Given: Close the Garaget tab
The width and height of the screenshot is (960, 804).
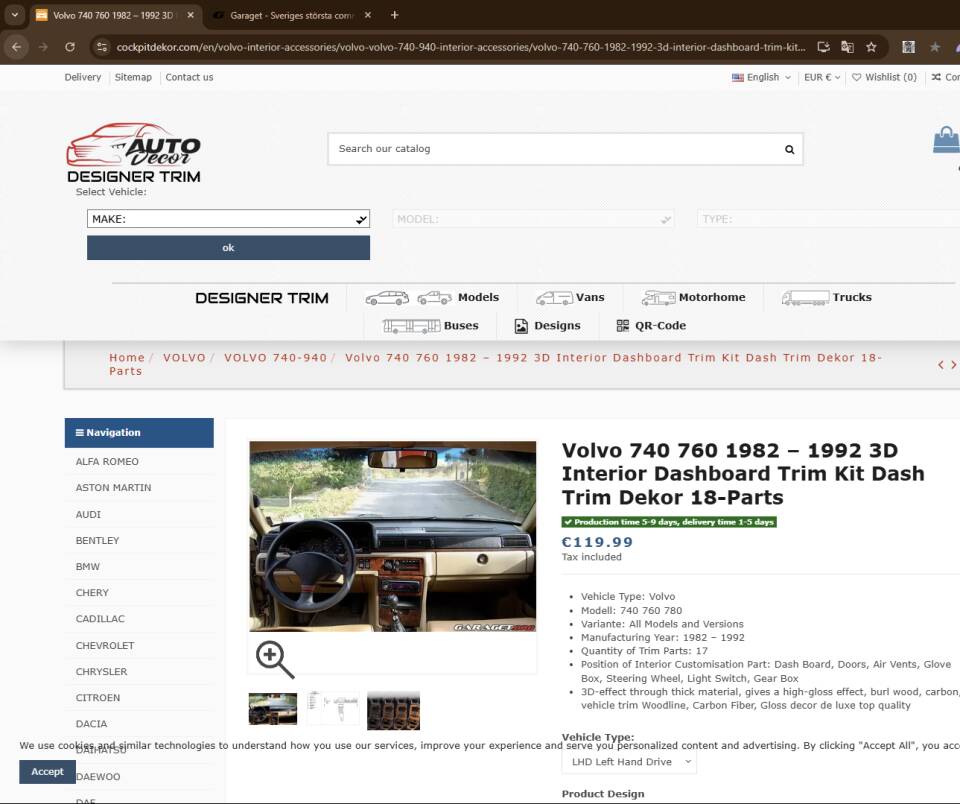Looking at the screenshot, I should pyautogui.click(x=367, y=15).
